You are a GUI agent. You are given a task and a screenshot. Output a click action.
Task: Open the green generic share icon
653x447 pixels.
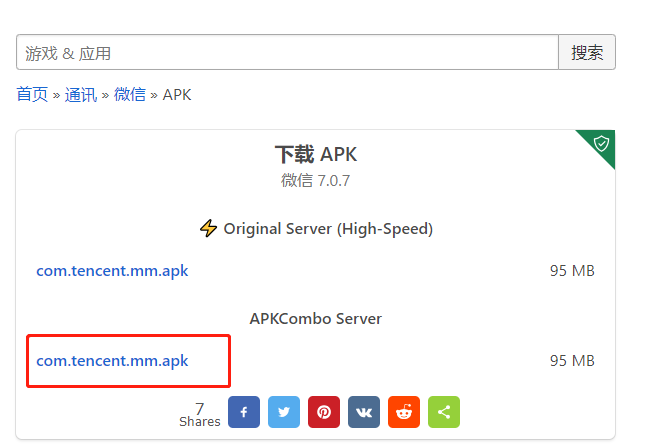(x=444, y=412)
